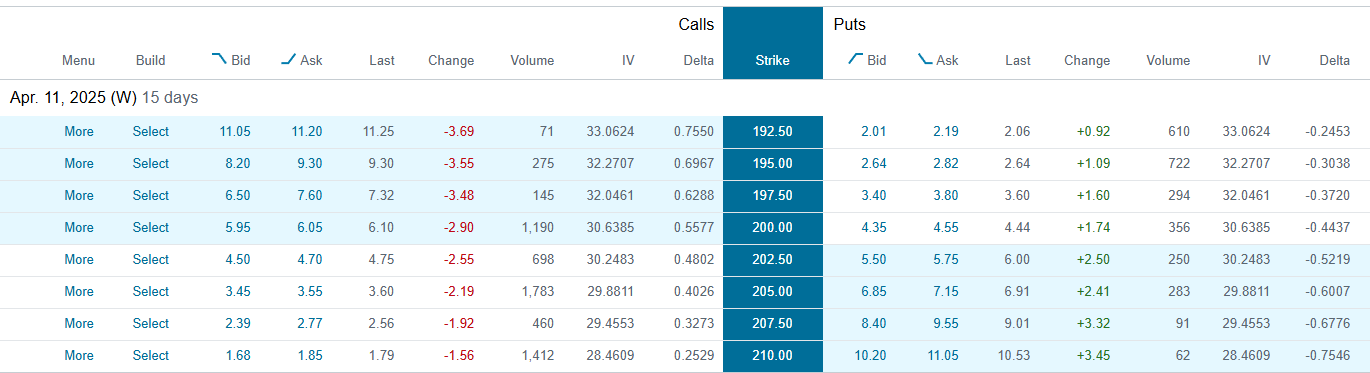The height and width of the screenshot is (373, 1370).
Task: Click the Calls Volume column header
Action: 532,60
